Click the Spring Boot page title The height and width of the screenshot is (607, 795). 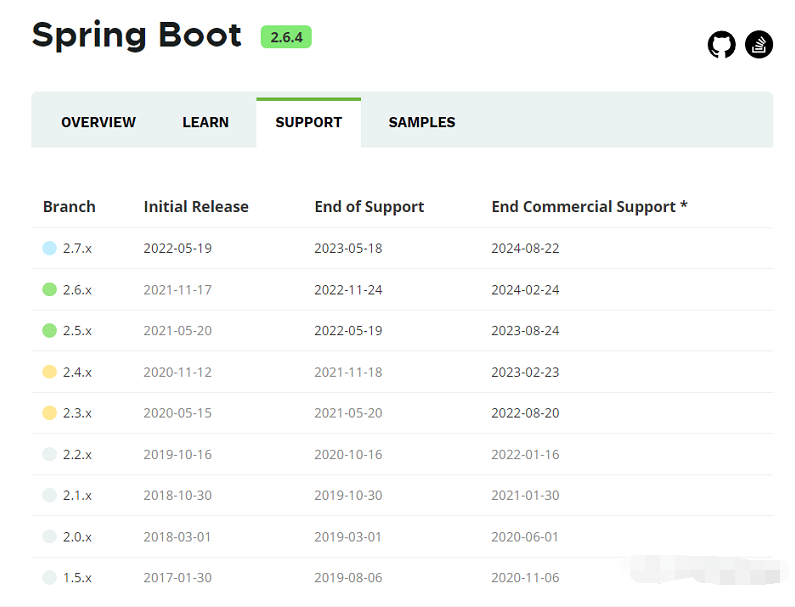point(136,35)
